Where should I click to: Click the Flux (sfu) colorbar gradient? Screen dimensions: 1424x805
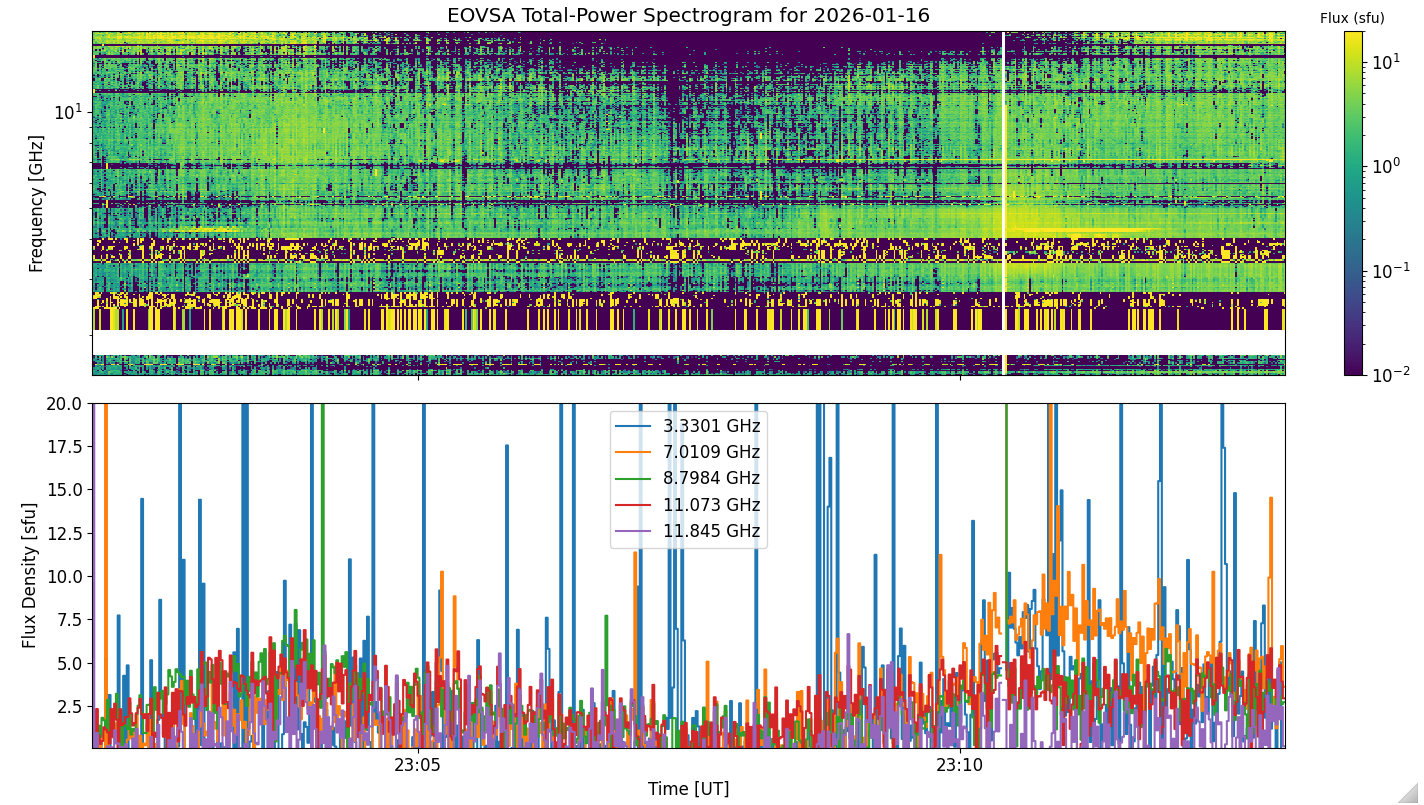click(1353, 203)
